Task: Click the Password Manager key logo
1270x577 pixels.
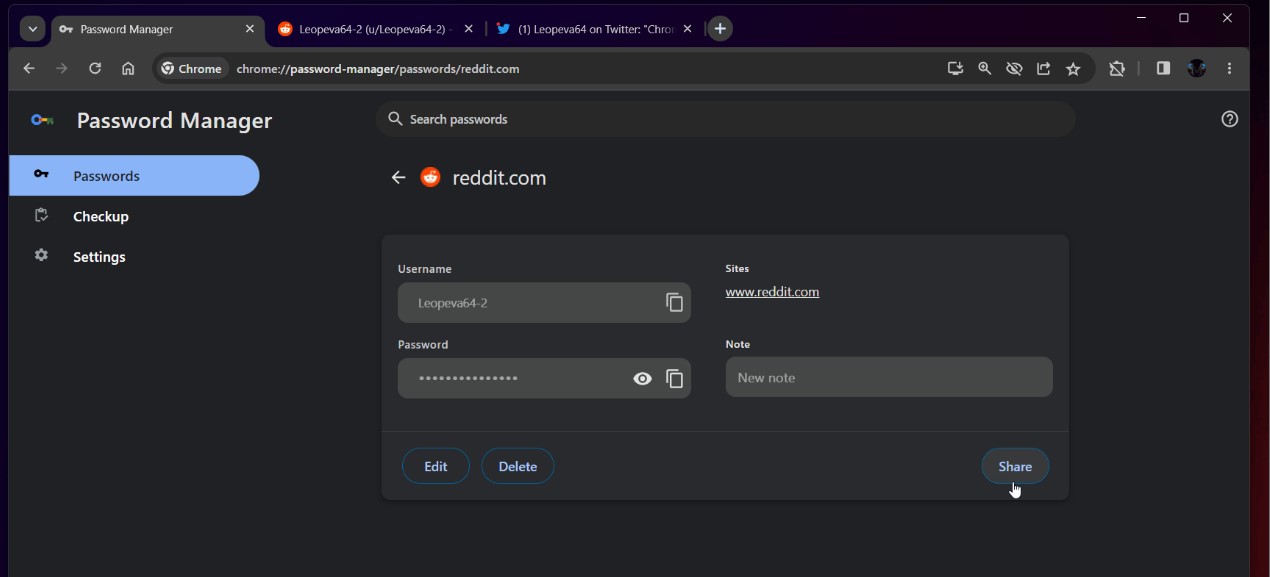Action: (x=42, y=120)
